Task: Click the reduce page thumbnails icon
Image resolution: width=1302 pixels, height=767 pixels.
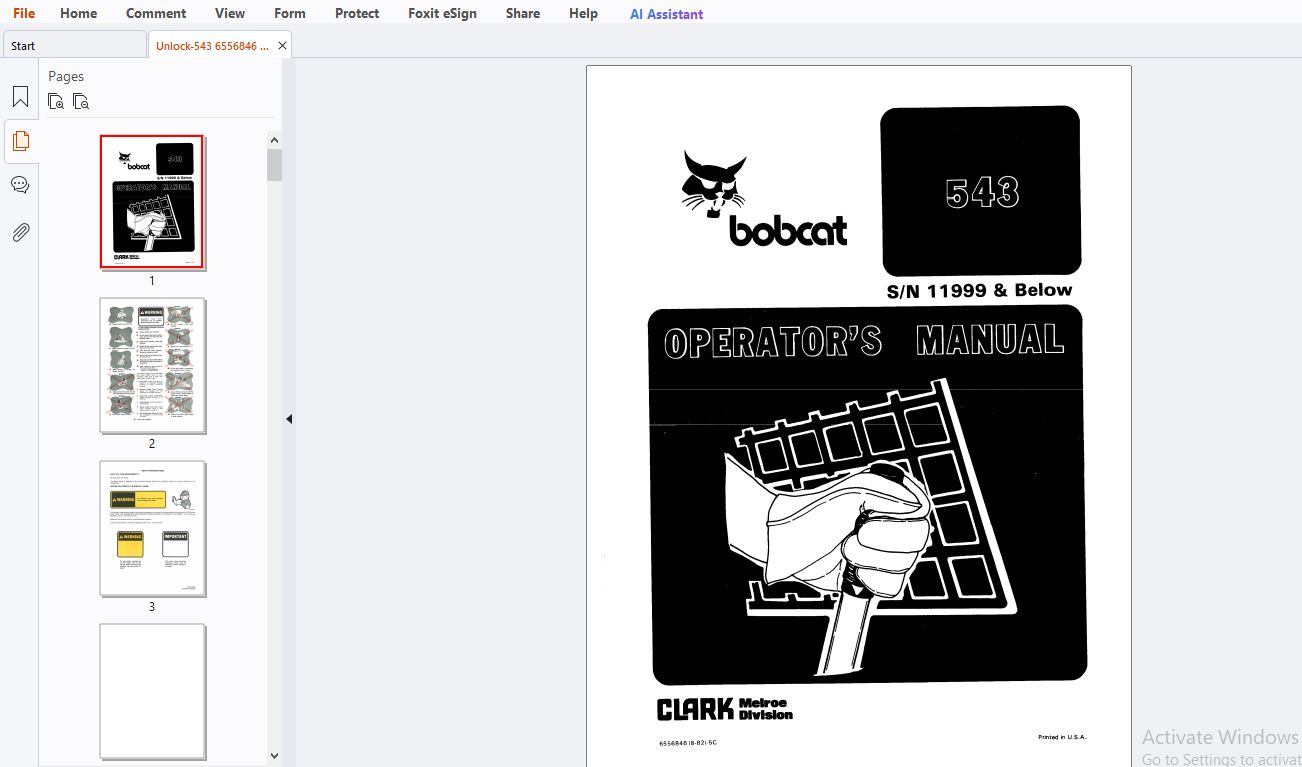Action: tap(81, 101)
